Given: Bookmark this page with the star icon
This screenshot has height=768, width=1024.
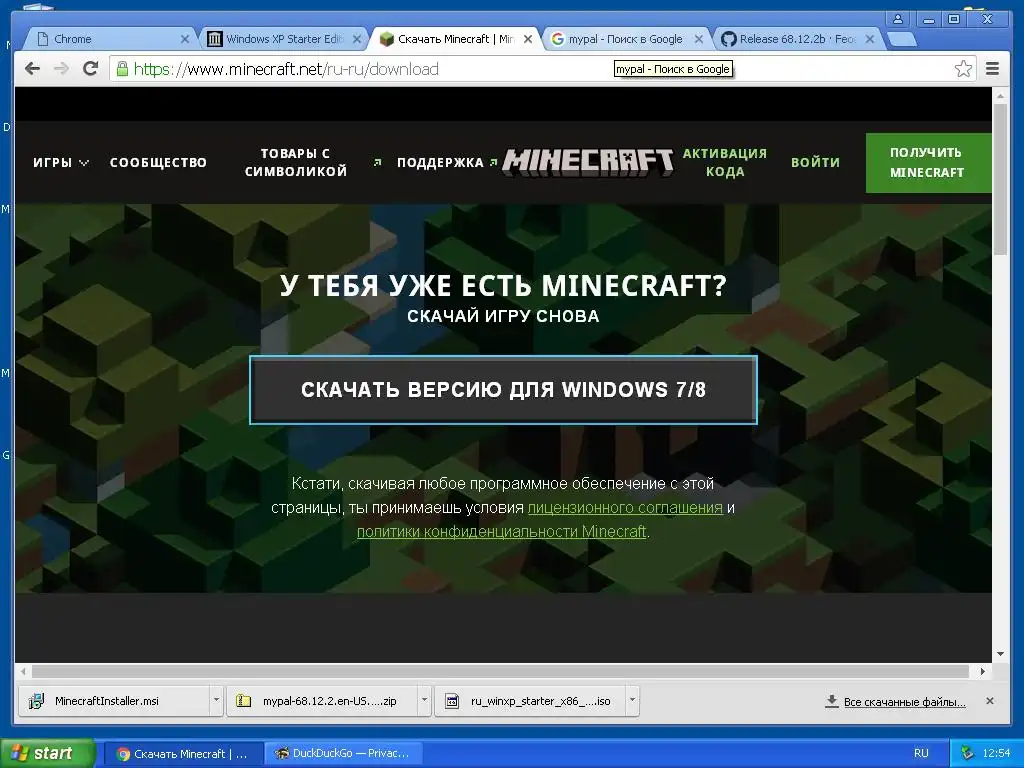Looking at the screenshot, I should click(963, 69).
